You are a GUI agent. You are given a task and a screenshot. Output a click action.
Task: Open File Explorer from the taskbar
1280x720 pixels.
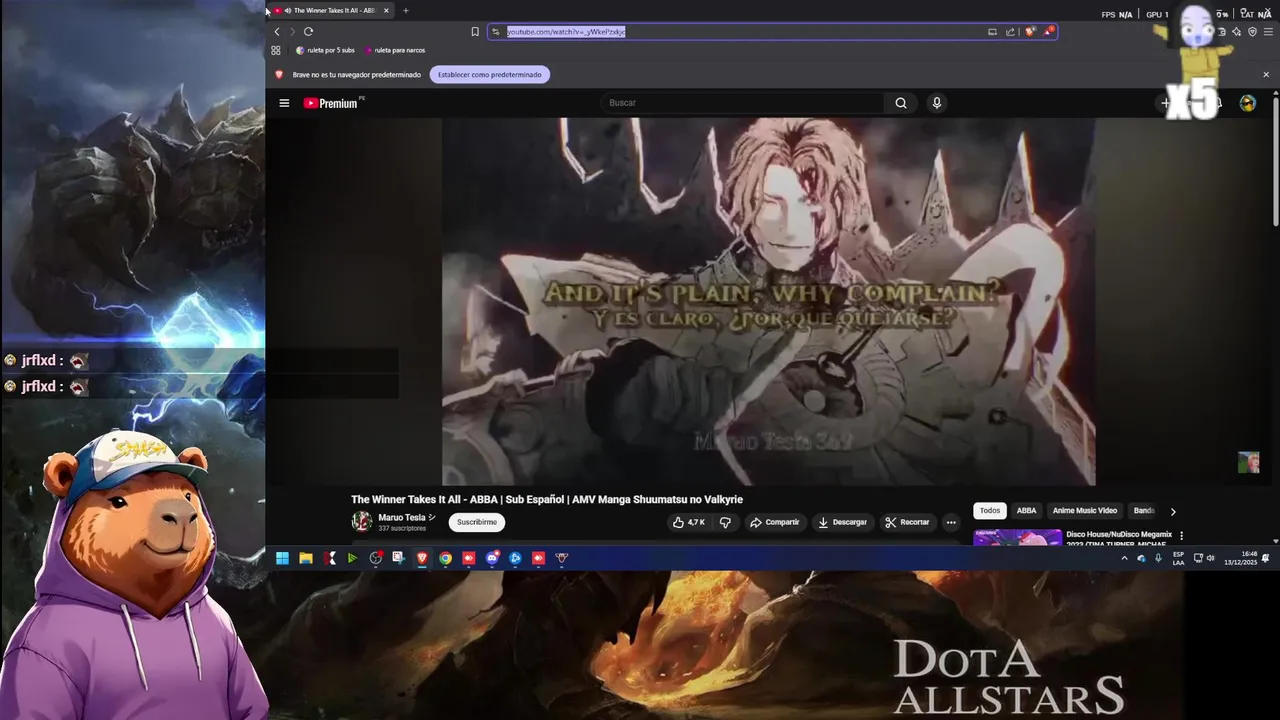[x=306, y=558]
